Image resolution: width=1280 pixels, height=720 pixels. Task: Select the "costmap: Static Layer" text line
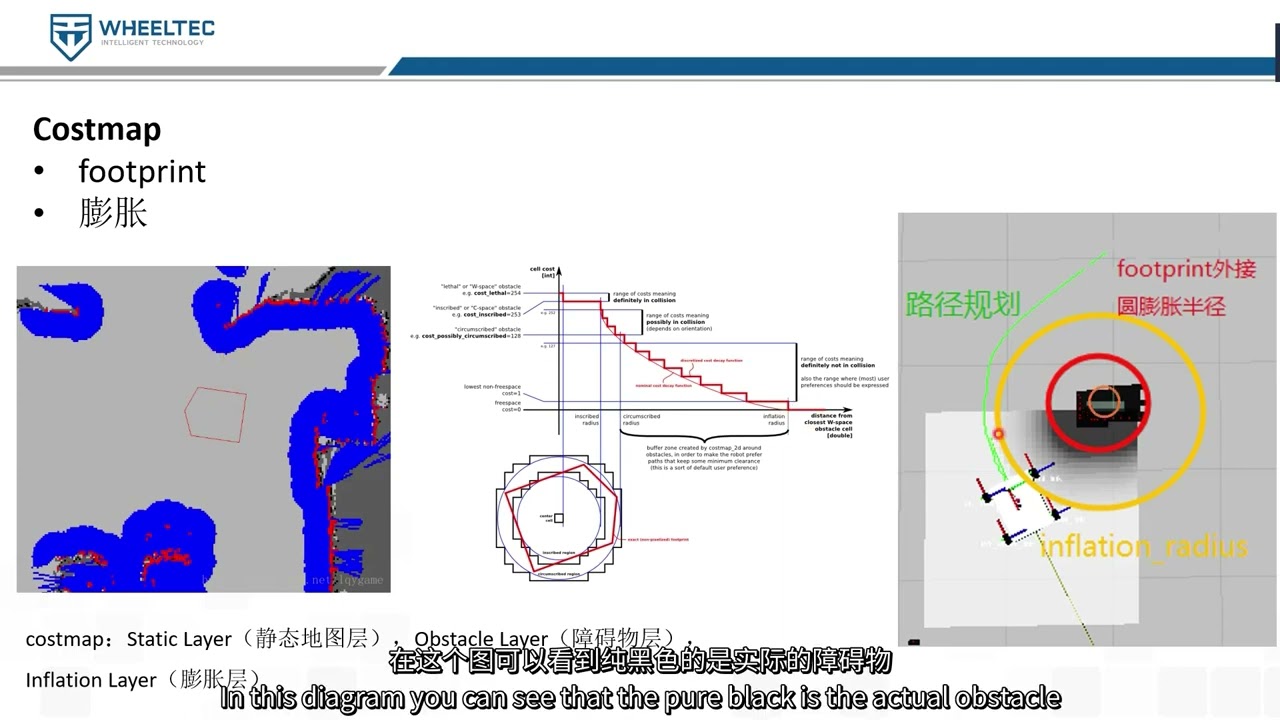click(x=204, y=639)
